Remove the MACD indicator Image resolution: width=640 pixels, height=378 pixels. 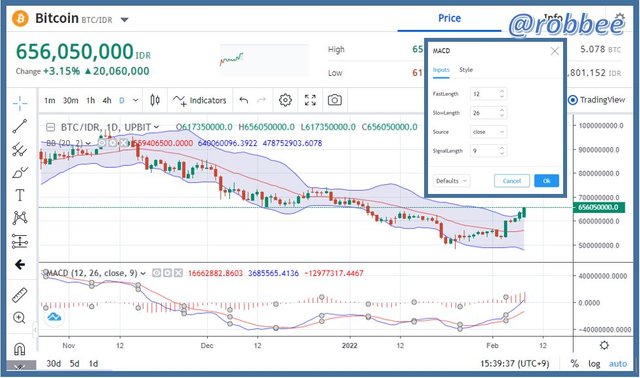coord(178,273)
